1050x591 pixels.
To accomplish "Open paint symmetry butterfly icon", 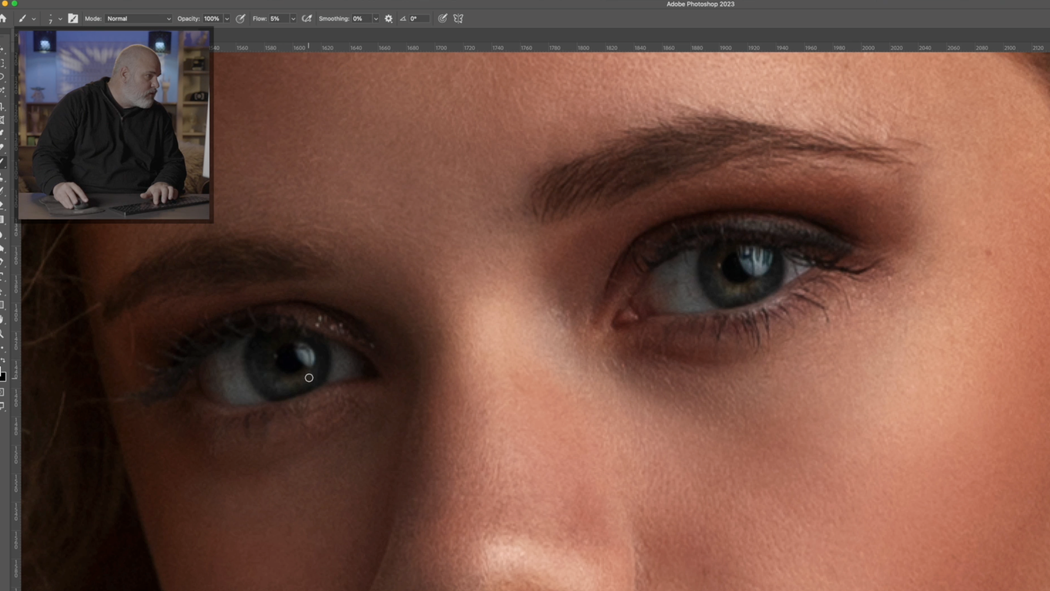I will coord(457,18).
